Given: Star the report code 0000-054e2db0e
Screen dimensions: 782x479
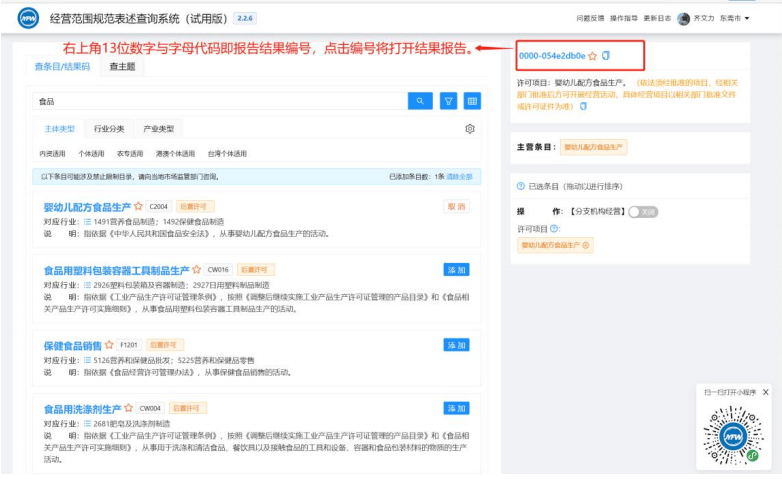Looking at the screenshot, I should (593, 56).
